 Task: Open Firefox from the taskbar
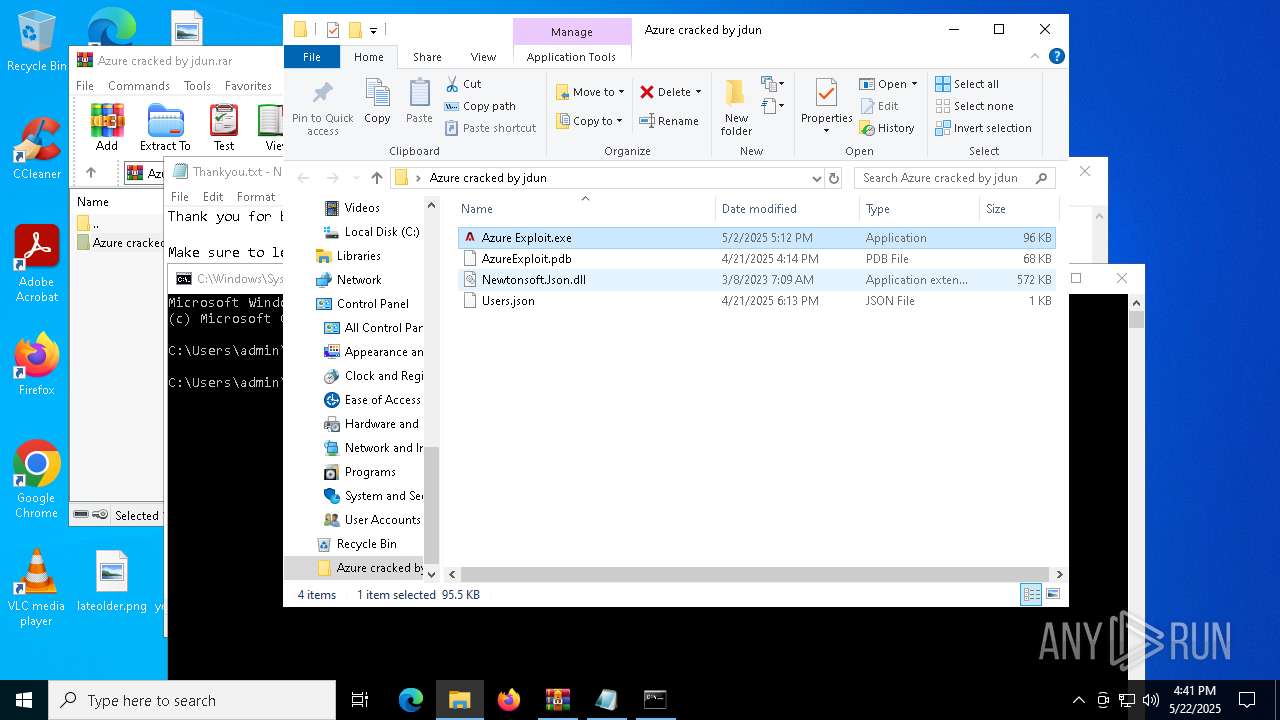point(509,700)
